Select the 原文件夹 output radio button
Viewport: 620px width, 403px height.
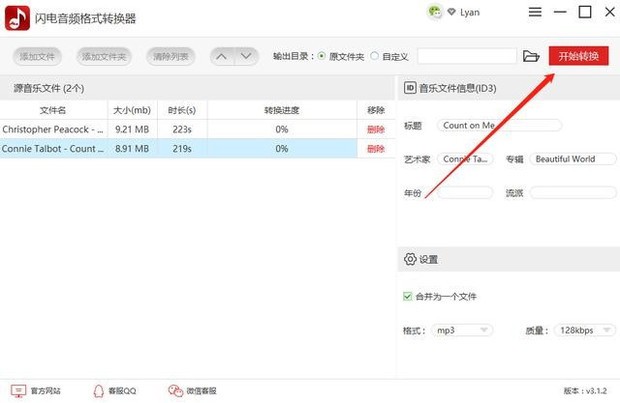coord(321,56)
